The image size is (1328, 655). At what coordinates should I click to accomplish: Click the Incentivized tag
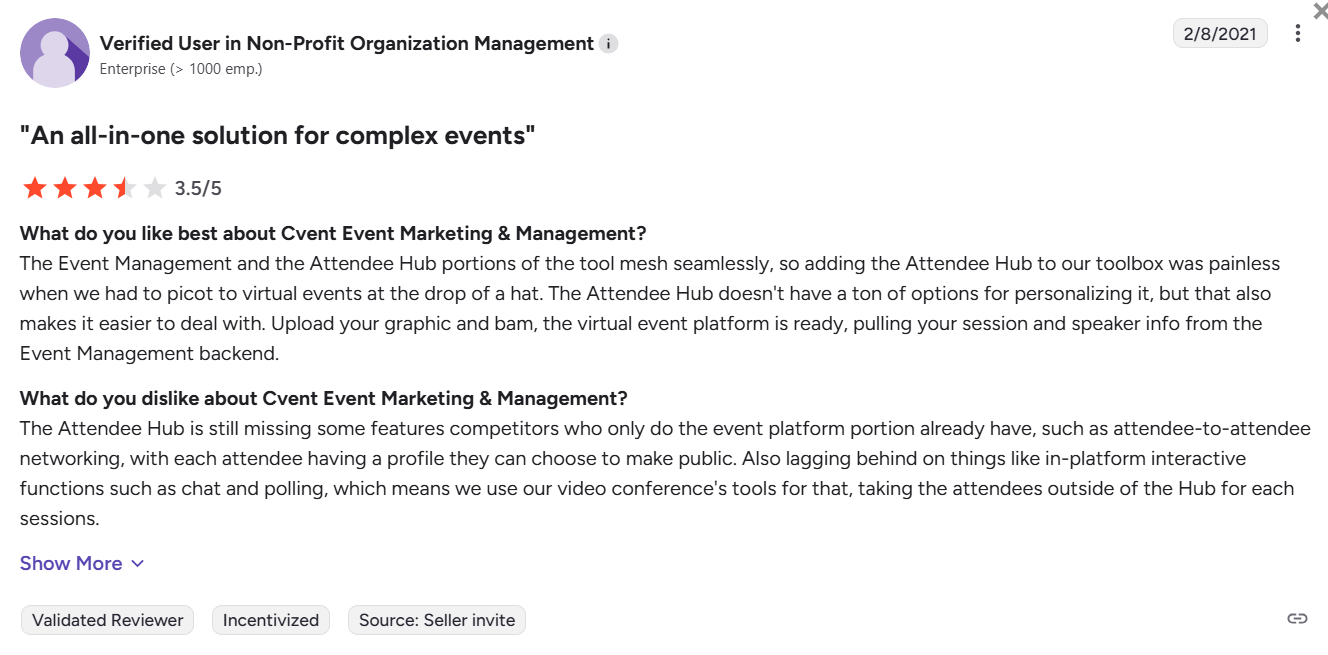coord(271,620)
